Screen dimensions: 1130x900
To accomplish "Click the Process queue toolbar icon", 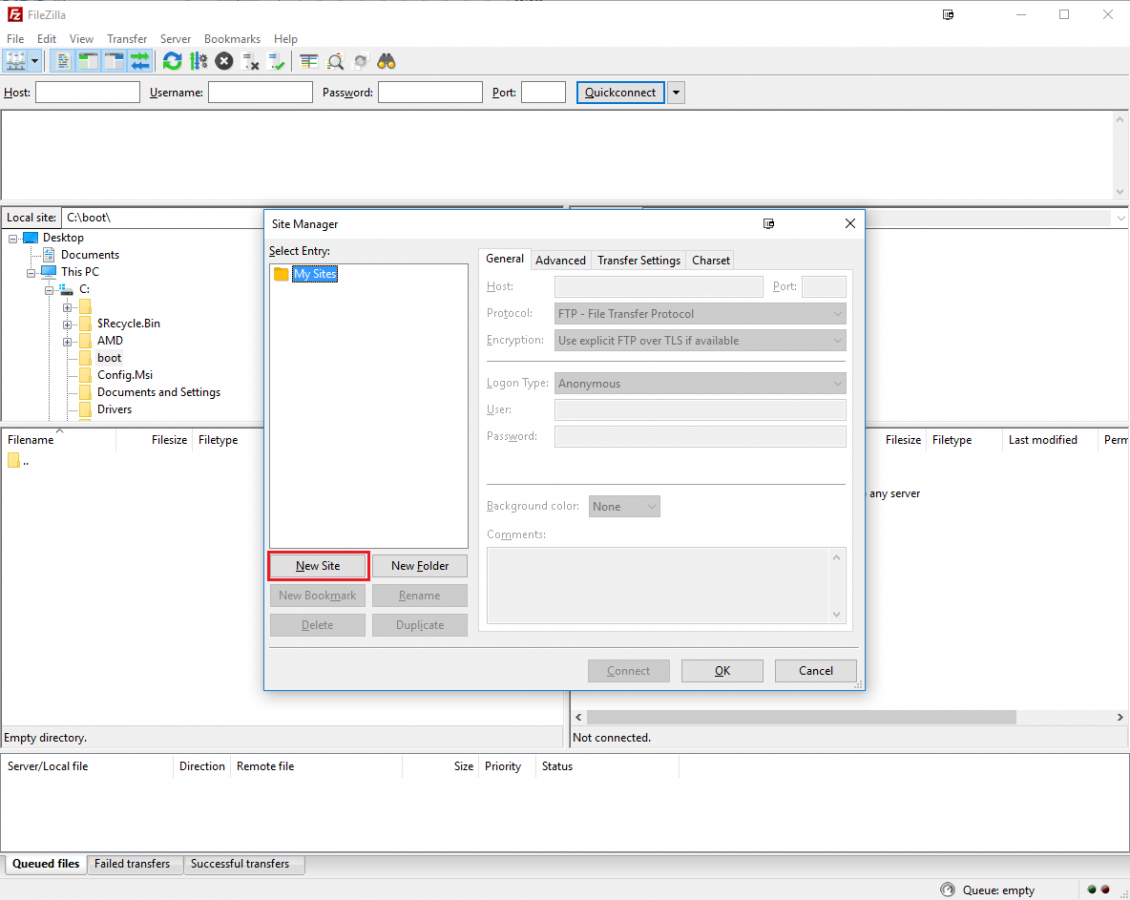I will [x=198, y=61].
